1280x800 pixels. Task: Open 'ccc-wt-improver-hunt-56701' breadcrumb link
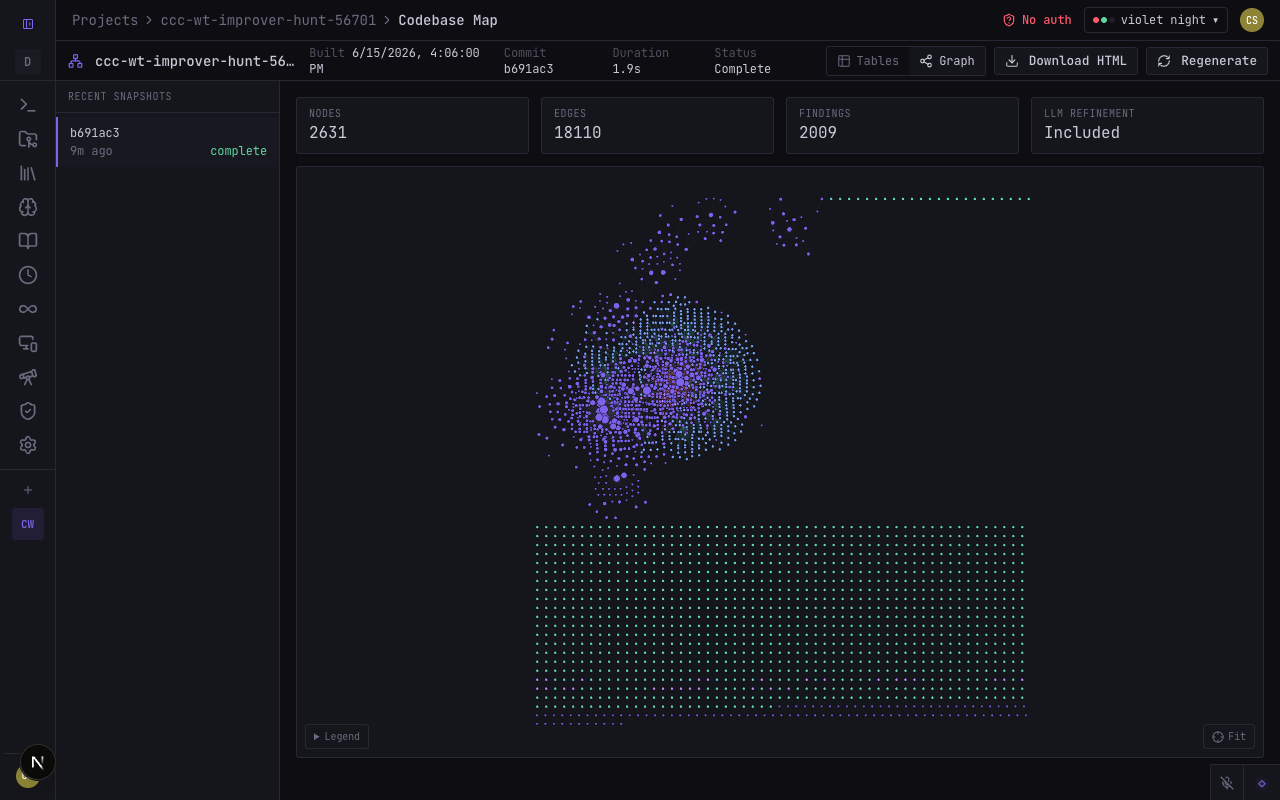pos(268,20)
